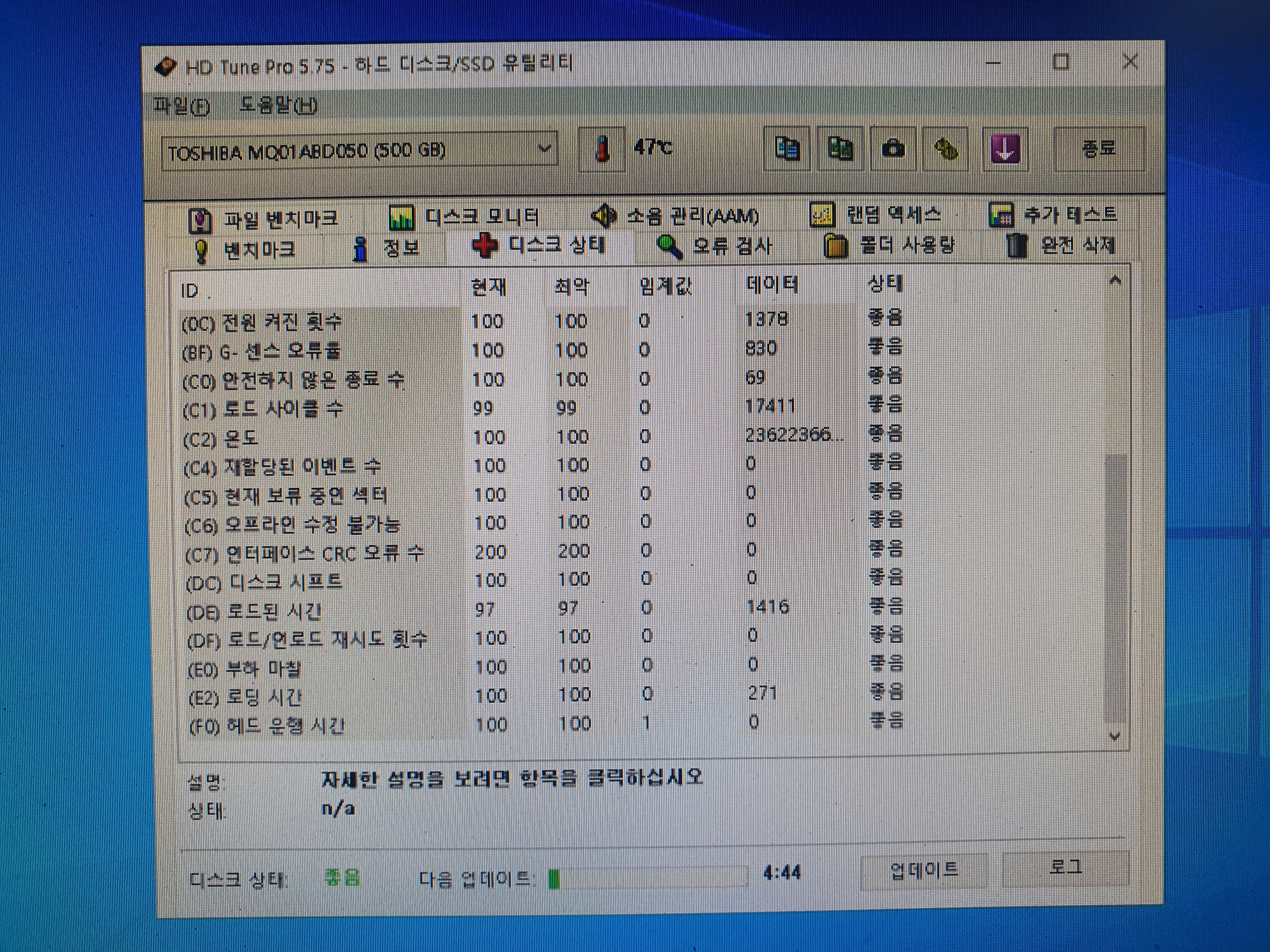The height and width of the screenshot is (952, 1270).
Task: Open the TOSHIBA MQ01ABD050 drive dropdown
Action: tap(360, 150)
